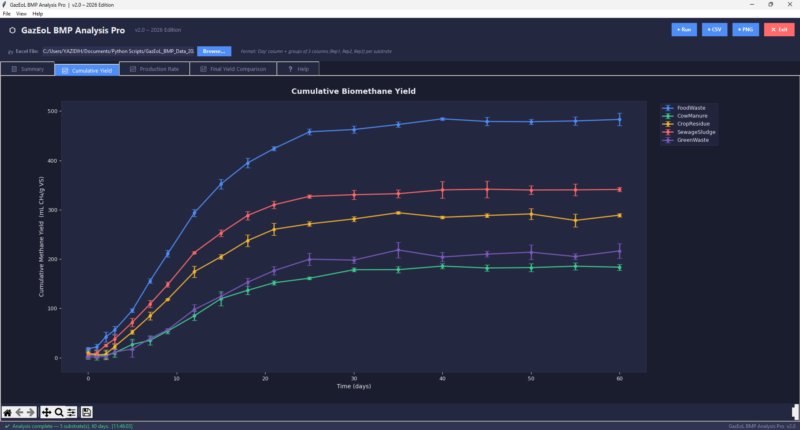Select the Zoom magnifier tool
Screen dimensions: 800x430
coord(59,412)
